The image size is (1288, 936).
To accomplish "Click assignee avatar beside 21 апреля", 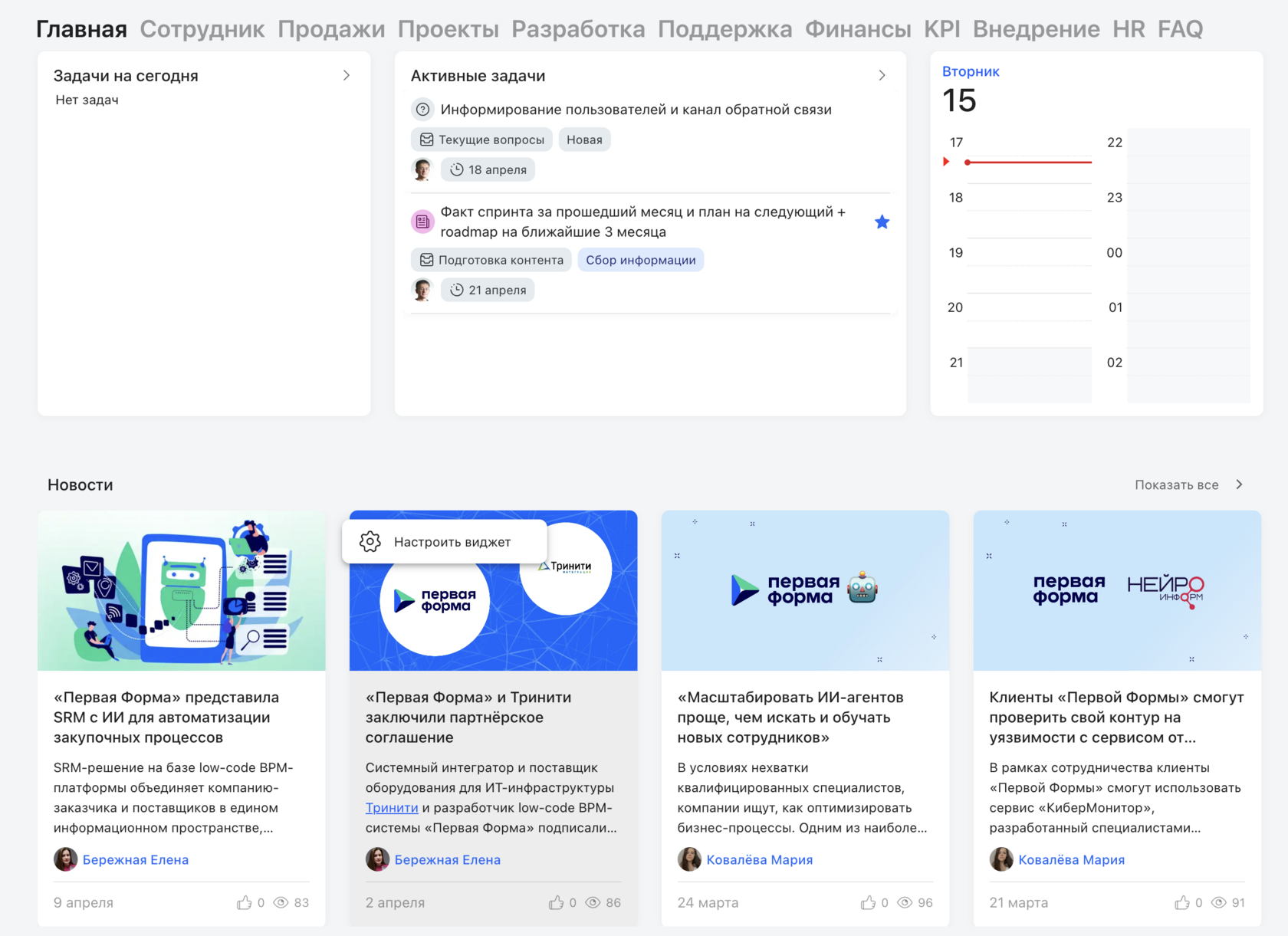I will click(422, 290).
